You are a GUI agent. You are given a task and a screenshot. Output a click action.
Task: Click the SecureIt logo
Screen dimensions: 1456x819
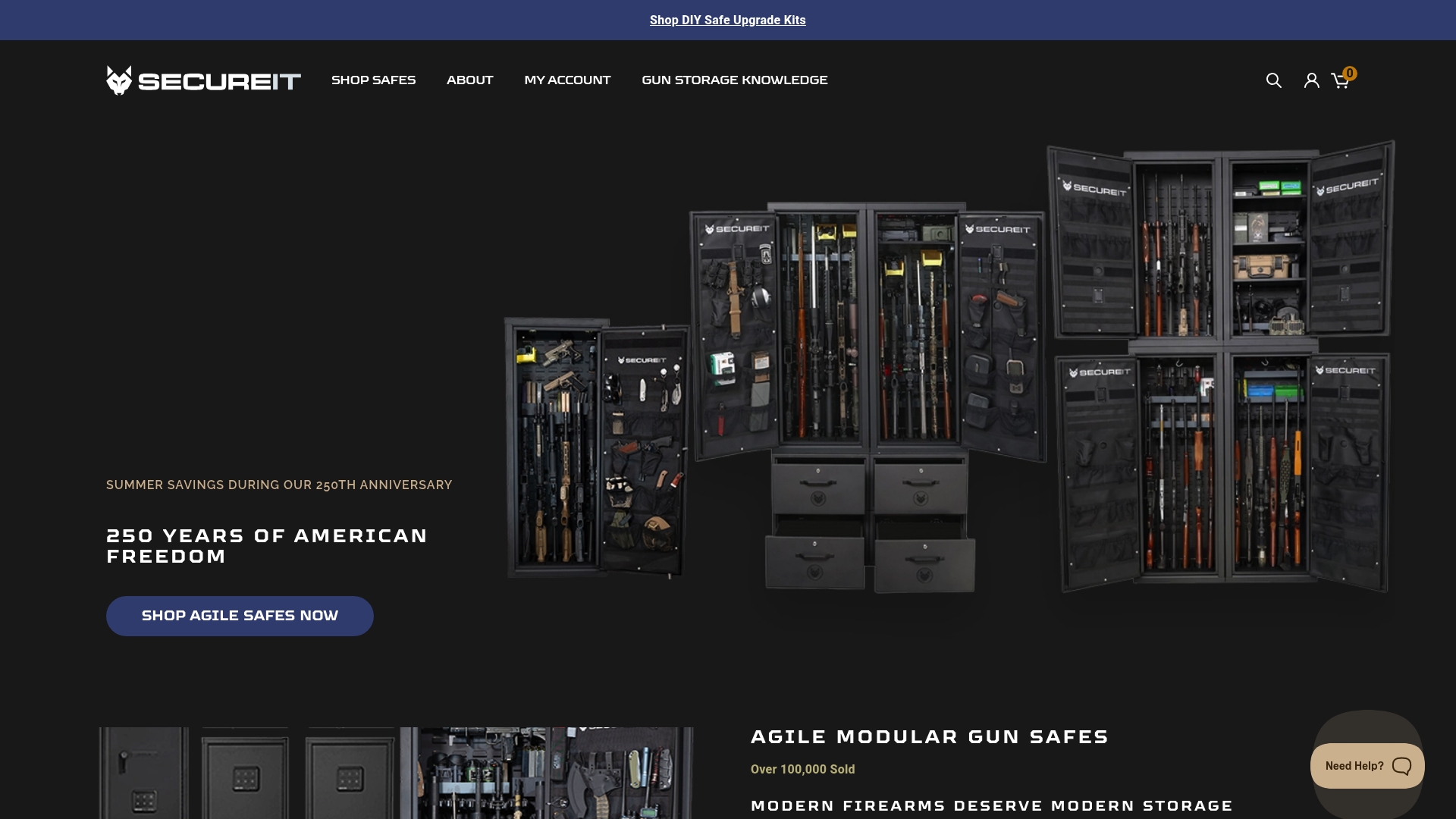click(x=203, y=80)
